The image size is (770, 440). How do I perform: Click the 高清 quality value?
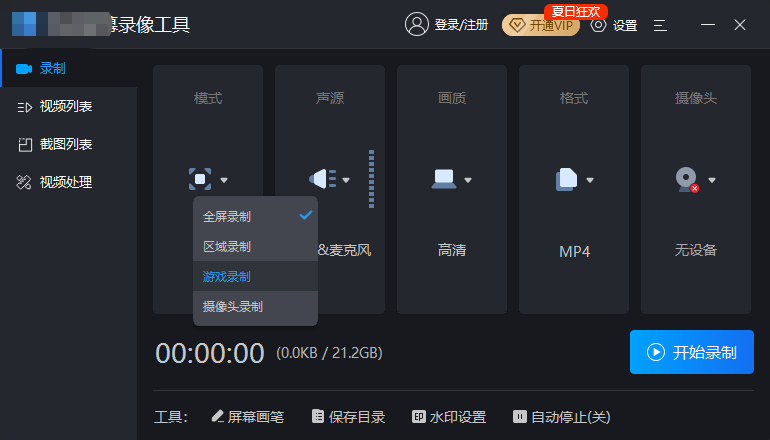(452, 250)
